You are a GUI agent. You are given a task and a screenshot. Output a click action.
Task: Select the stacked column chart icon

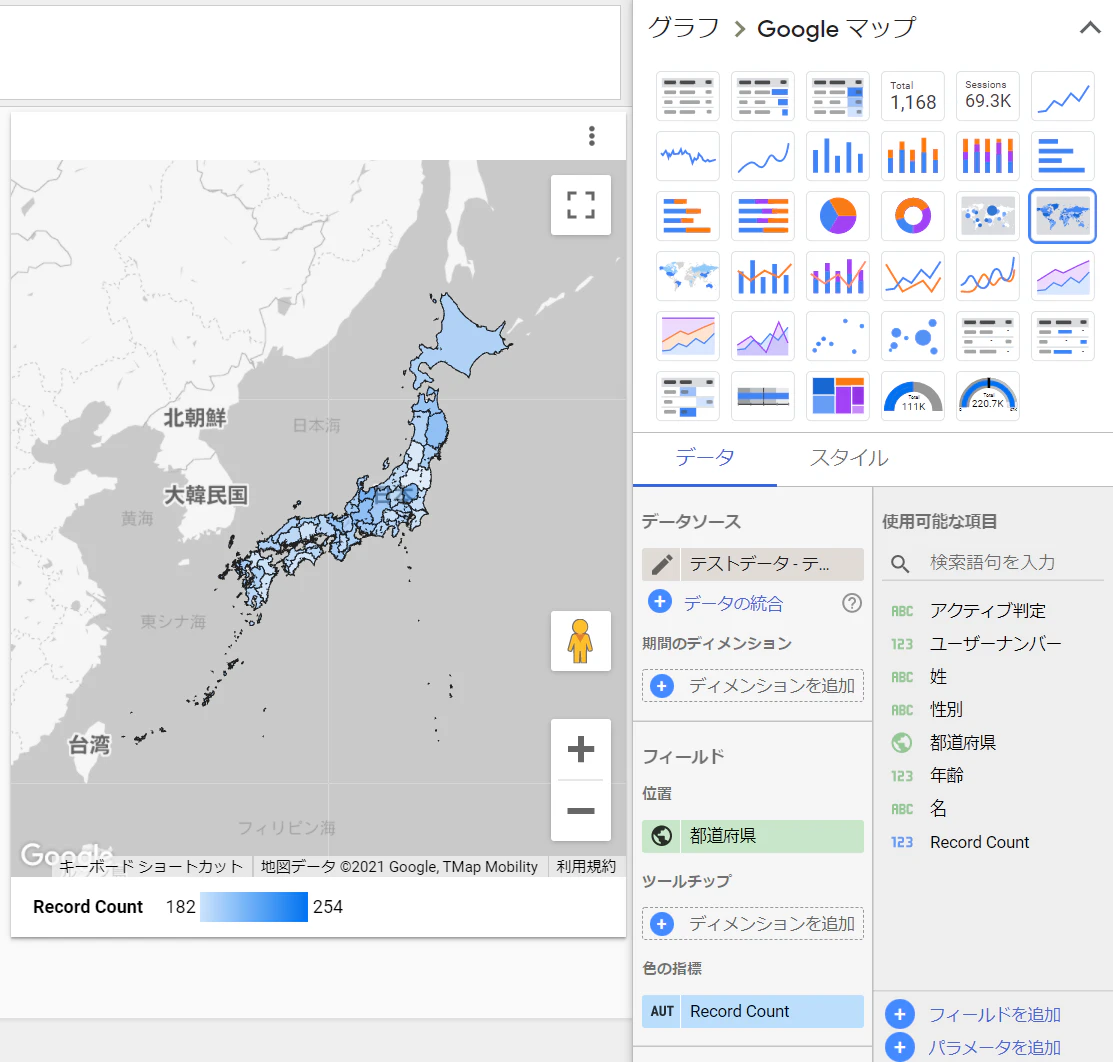(913, 155)
